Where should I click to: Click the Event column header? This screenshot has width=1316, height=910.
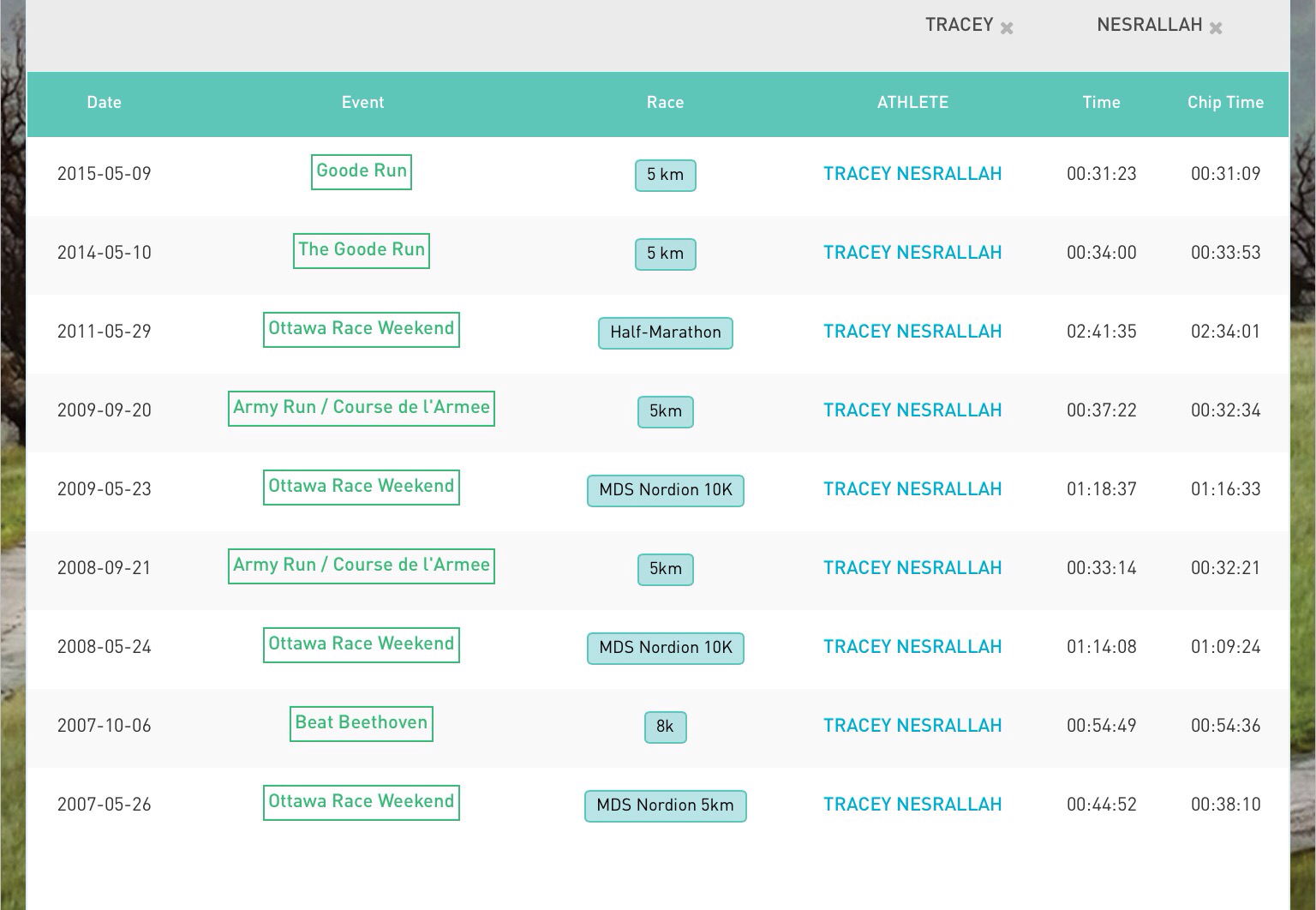(362, 103)
